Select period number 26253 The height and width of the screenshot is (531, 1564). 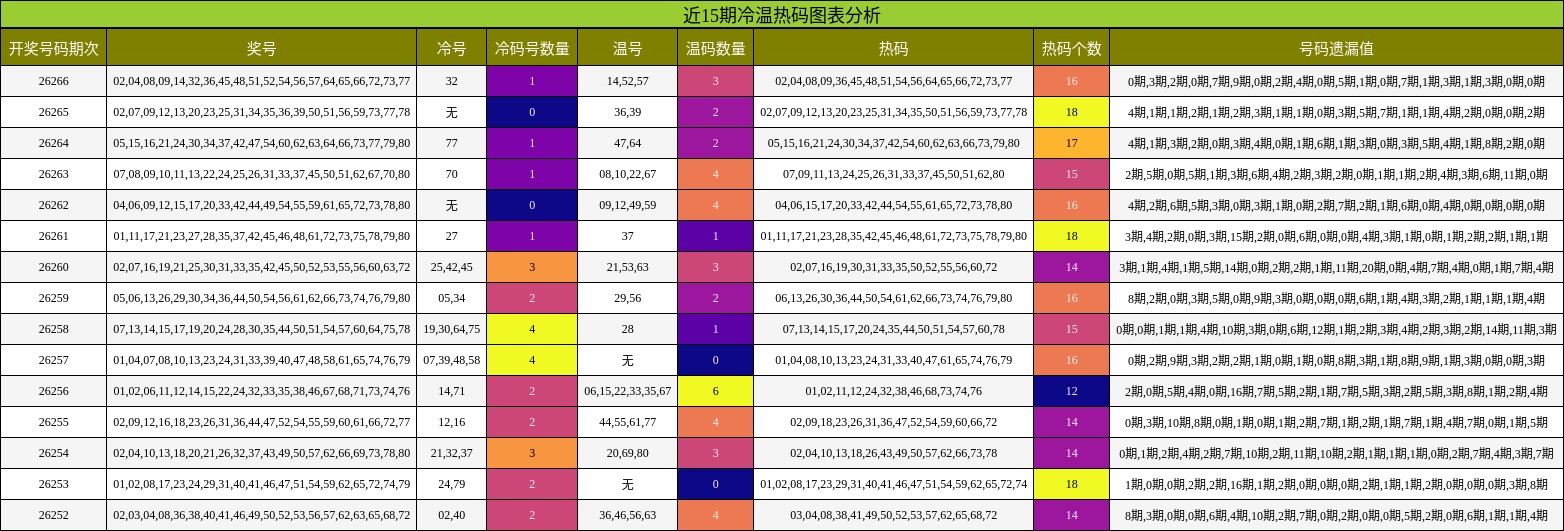coord(54,484)
